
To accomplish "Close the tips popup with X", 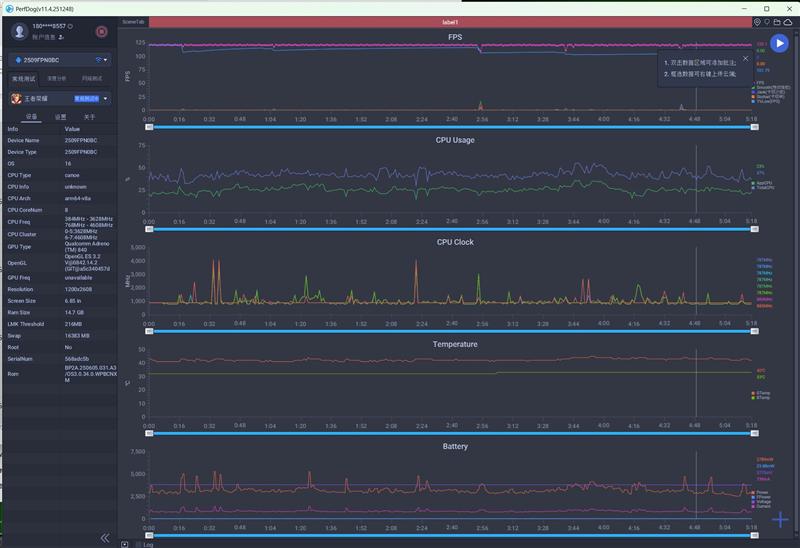I will pos(745,58).
